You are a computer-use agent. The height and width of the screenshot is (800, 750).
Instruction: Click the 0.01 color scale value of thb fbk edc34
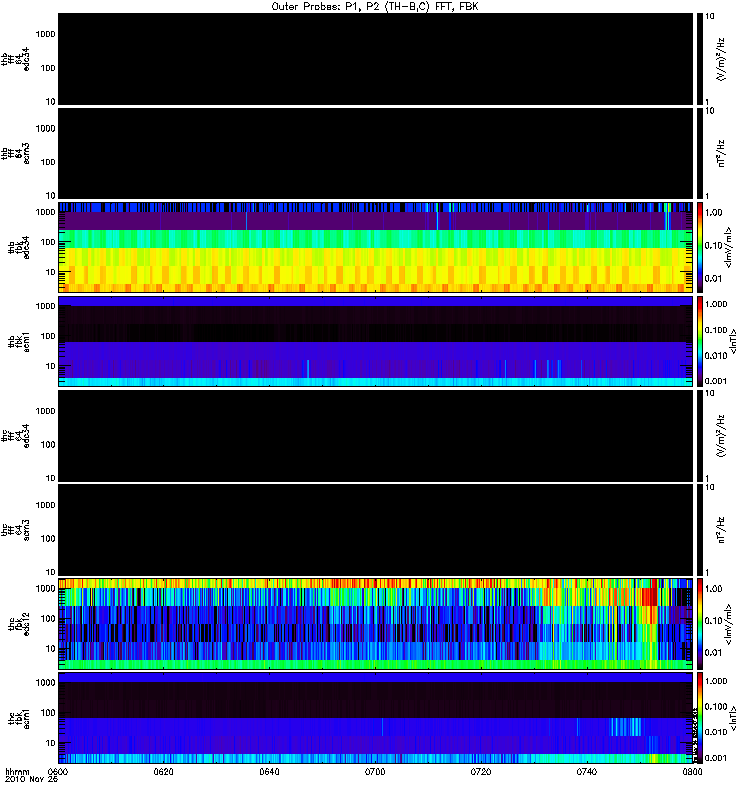pos(714,279)
